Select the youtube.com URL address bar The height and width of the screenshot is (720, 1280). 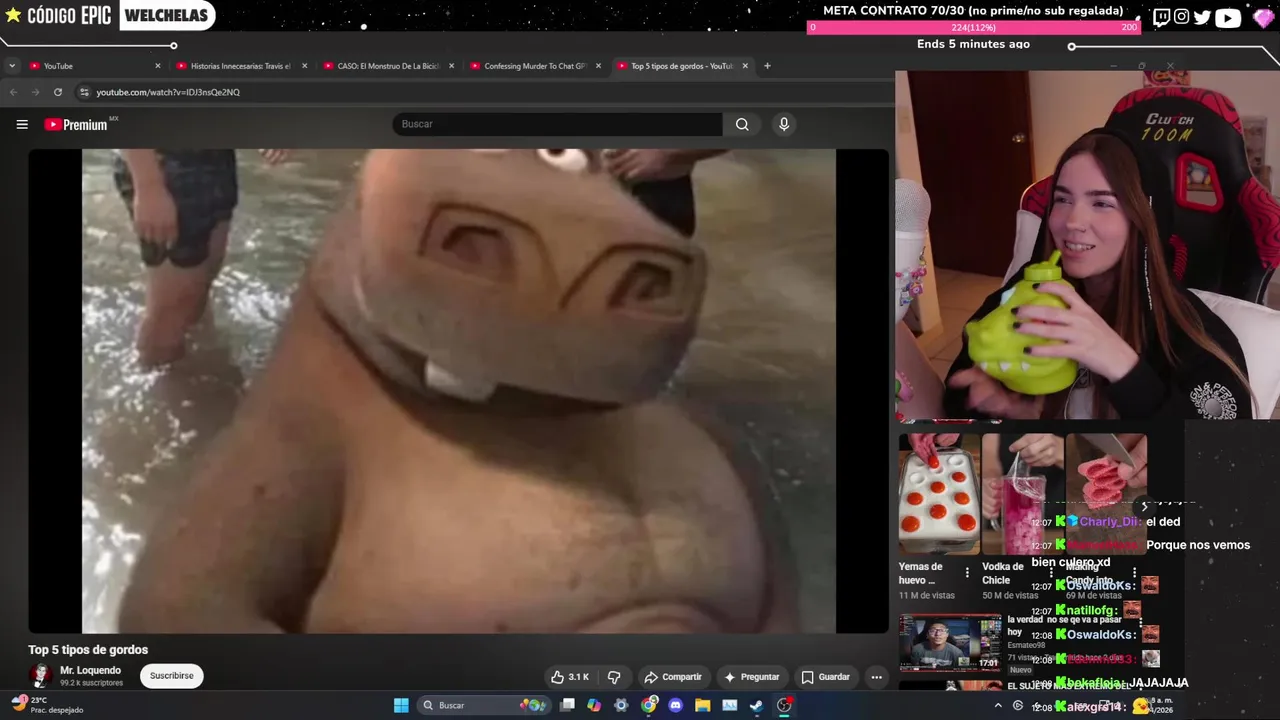coord(168,92)
